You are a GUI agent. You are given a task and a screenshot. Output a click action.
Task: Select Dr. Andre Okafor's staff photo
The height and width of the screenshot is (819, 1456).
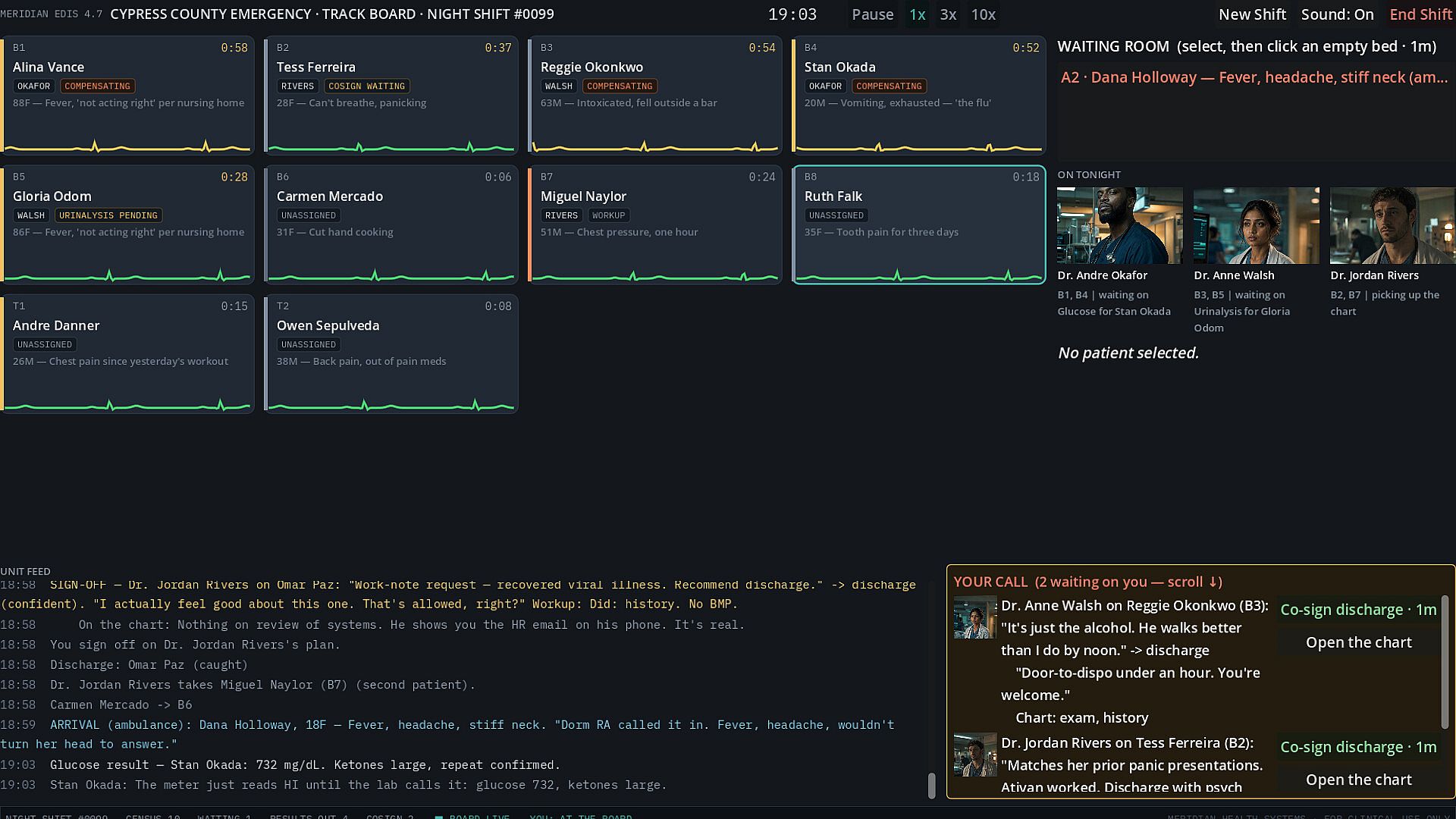pos(1120,225)
